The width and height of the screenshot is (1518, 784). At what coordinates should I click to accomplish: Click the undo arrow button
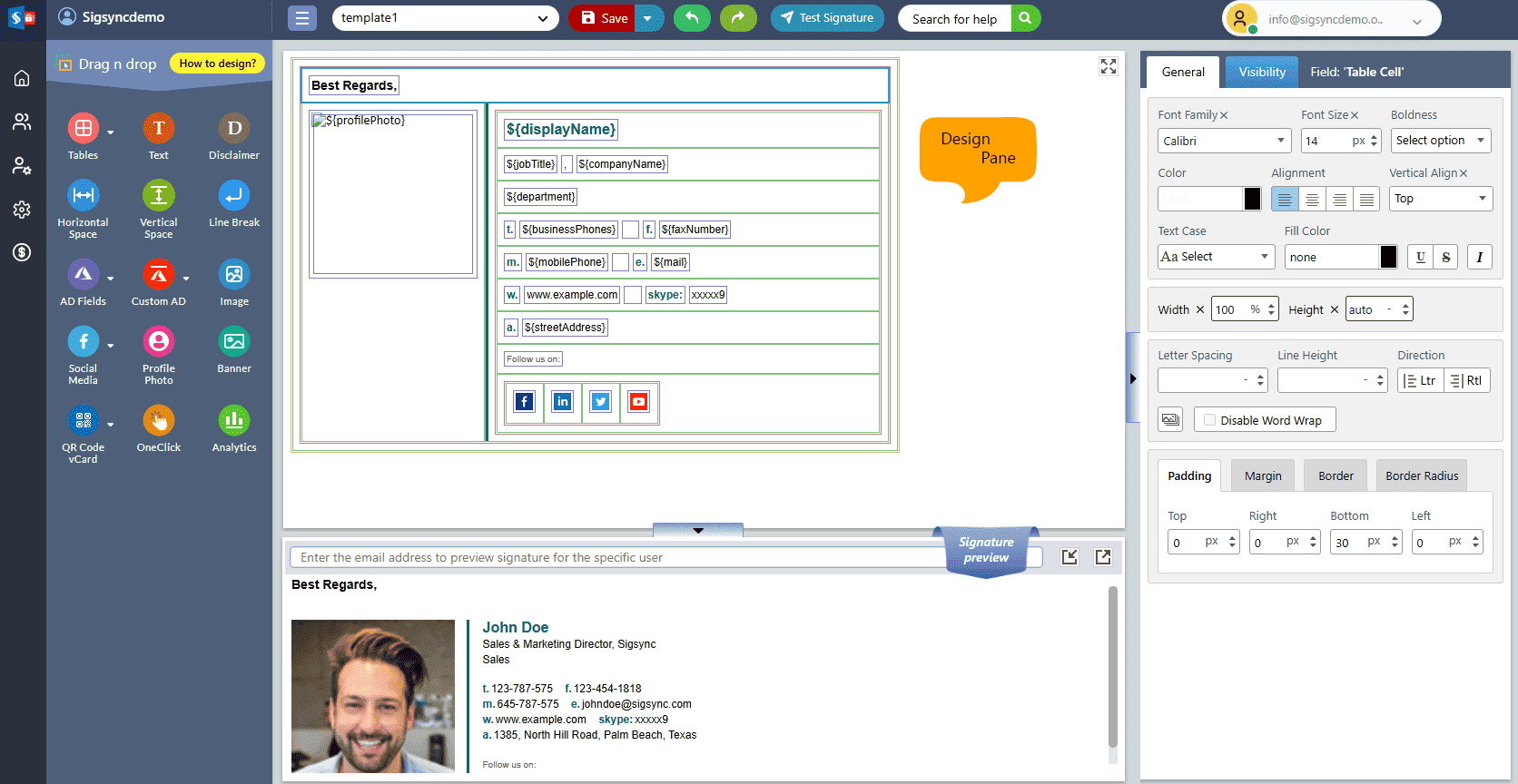692,18
